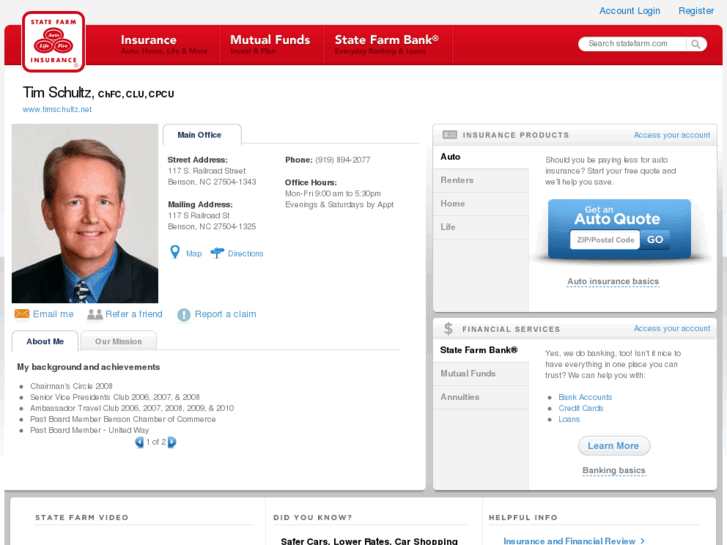The height and width of the screenshot is (545, 727).
Task: Click the GO auto quote button
Action: 655,240
